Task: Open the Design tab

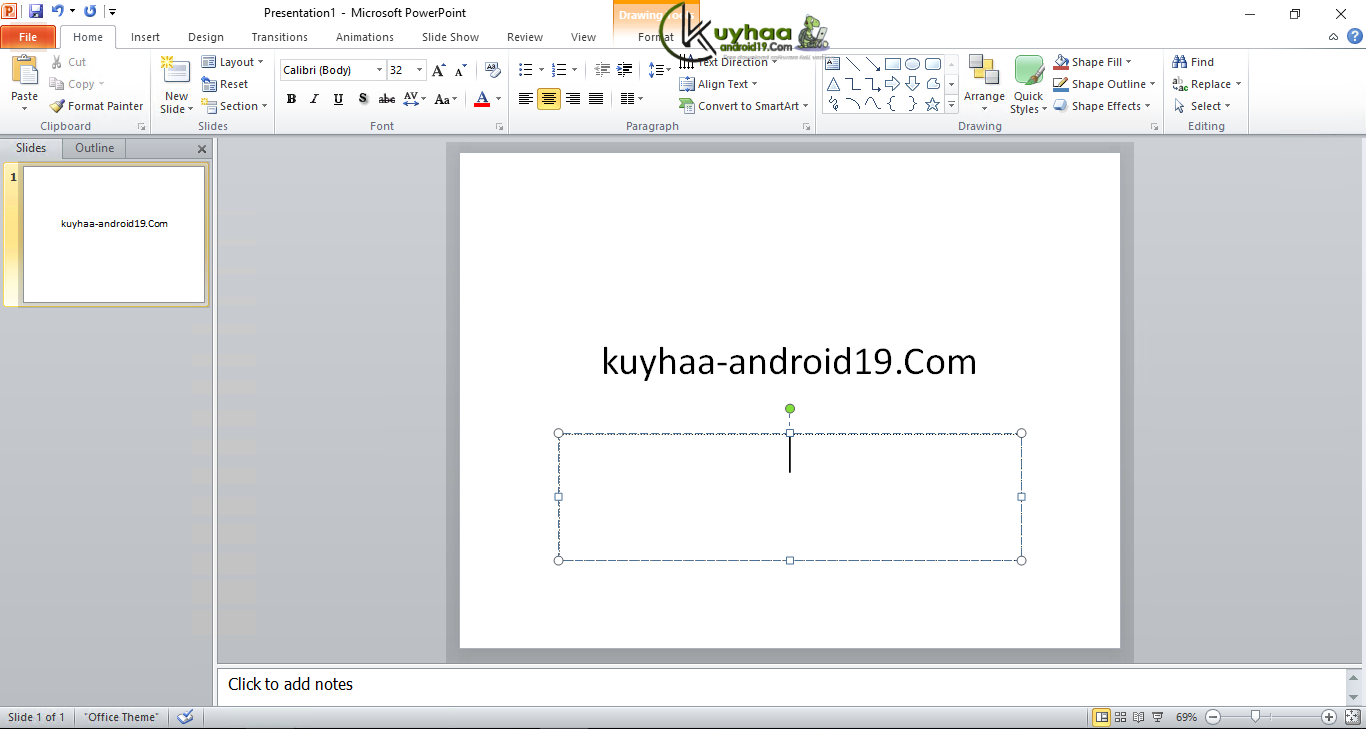Action: (x=206, y=37)
